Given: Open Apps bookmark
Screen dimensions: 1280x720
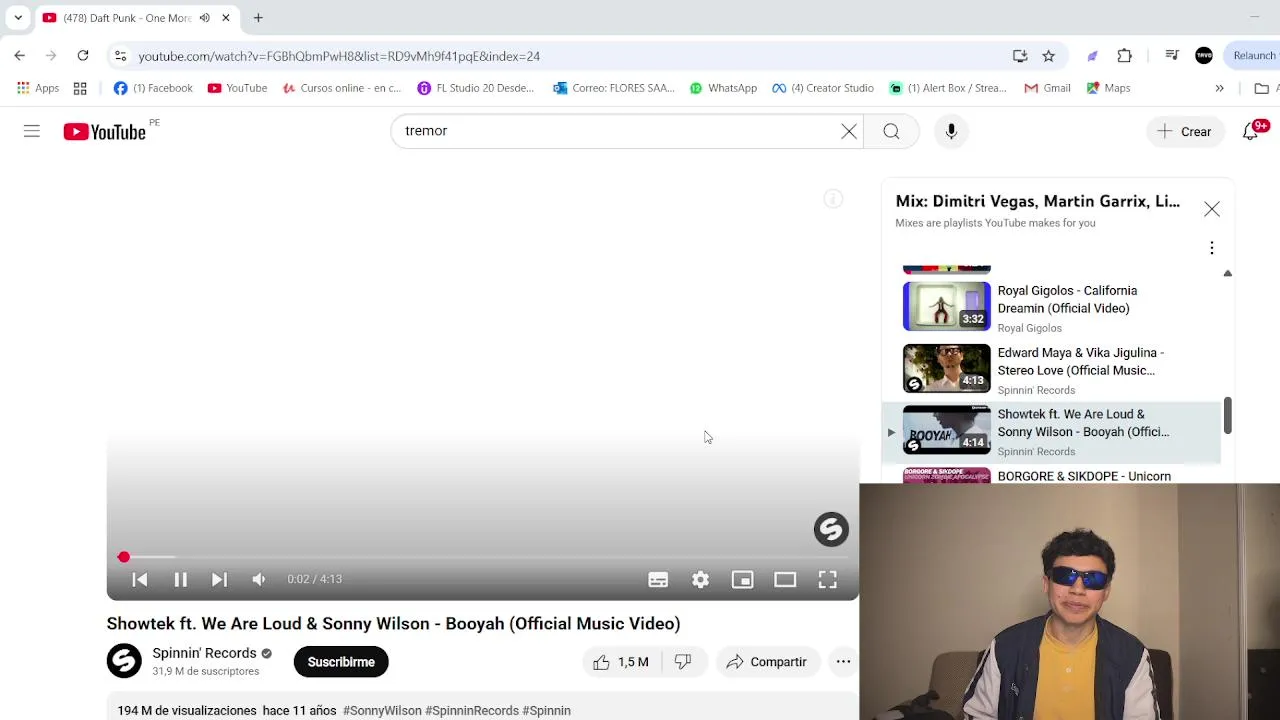Looking at the screenshot, I should 38,88.
